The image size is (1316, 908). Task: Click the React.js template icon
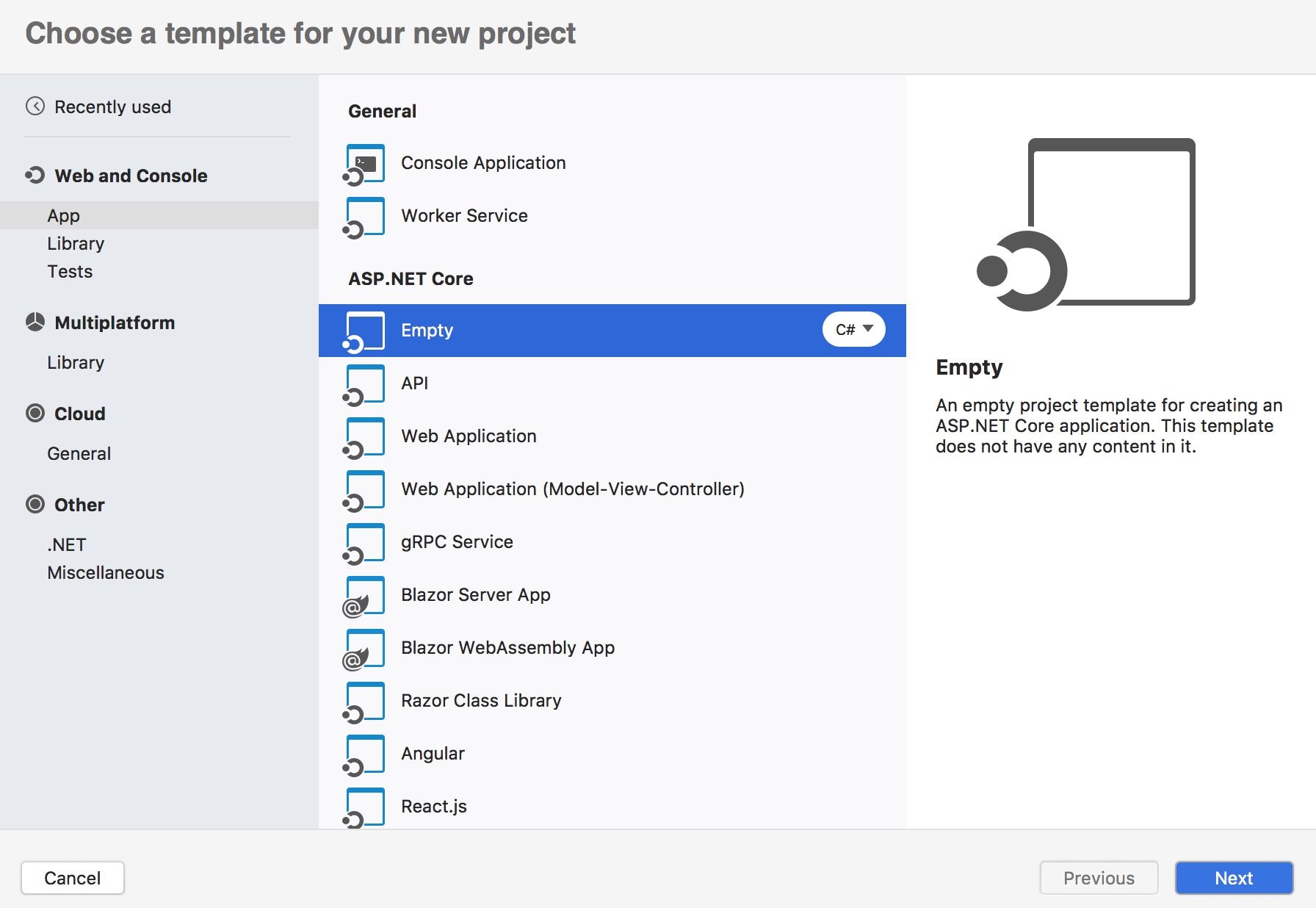point(364,806)
